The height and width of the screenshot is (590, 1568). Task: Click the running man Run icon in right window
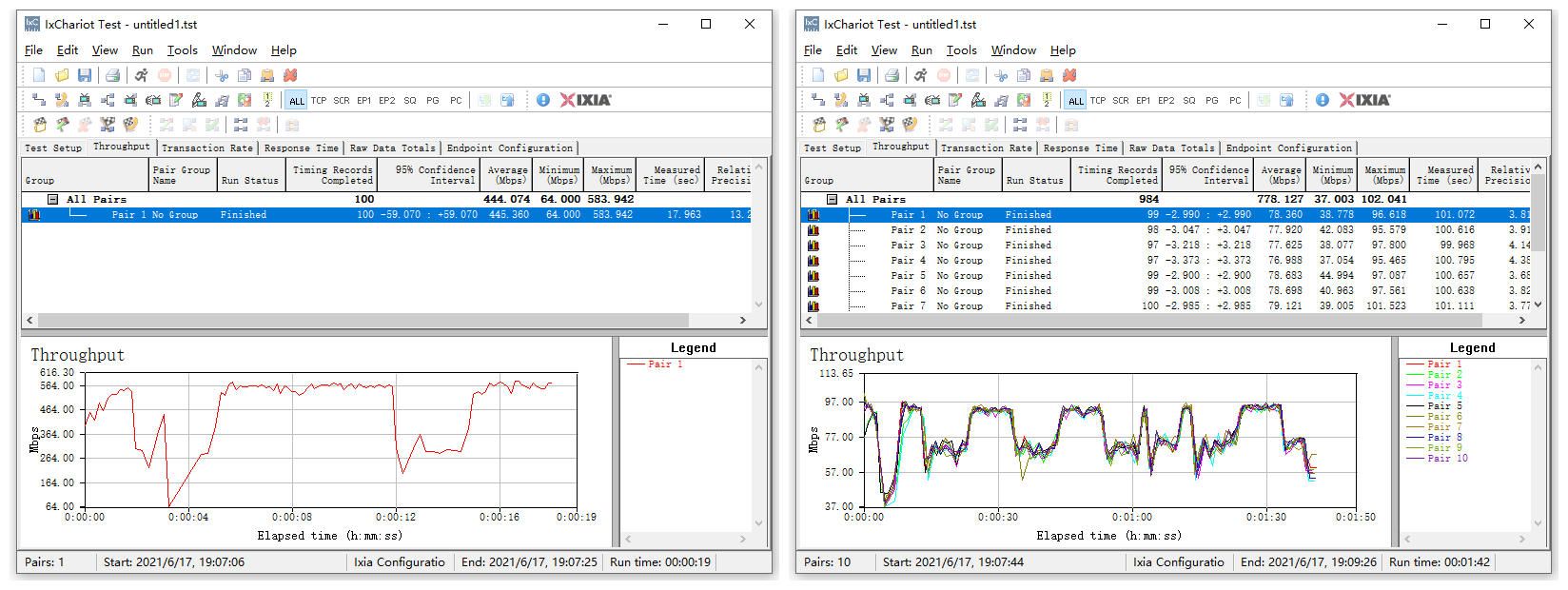coord(920,75)
